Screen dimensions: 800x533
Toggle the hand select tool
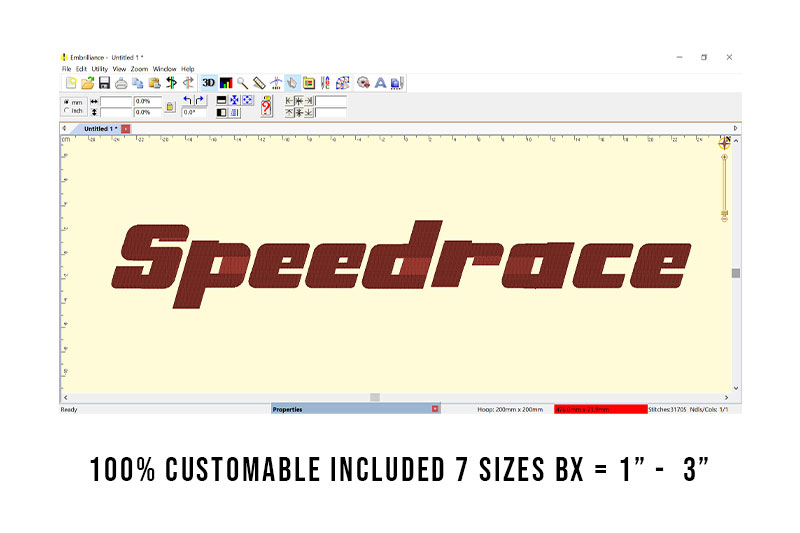tap(292, 83)
